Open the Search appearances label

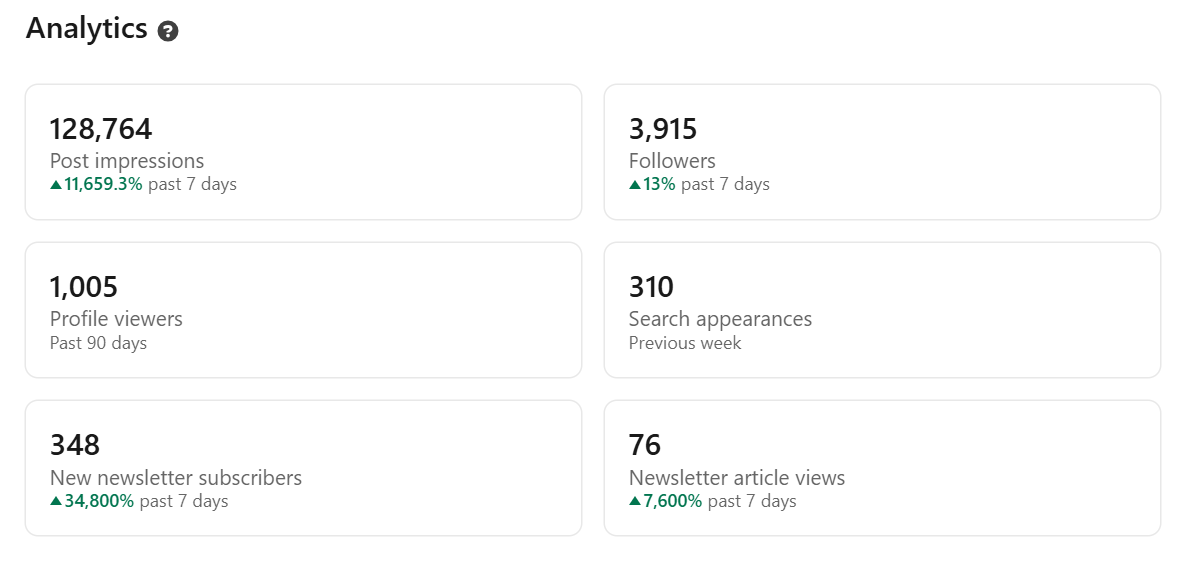(720, 319)
